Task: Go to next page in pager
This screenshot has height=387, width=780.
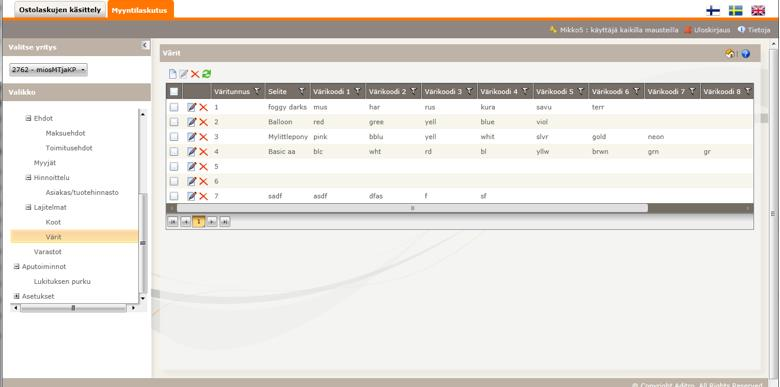Action: click(x=212, y=222)
